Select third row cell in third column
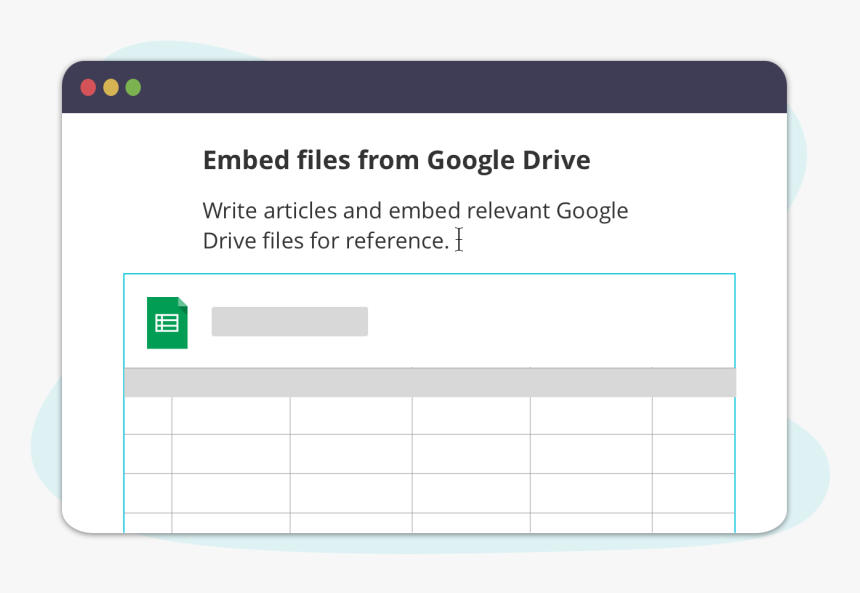Viewport: 860px width, 593px height. pyautogui.click(x=351, y=493)
